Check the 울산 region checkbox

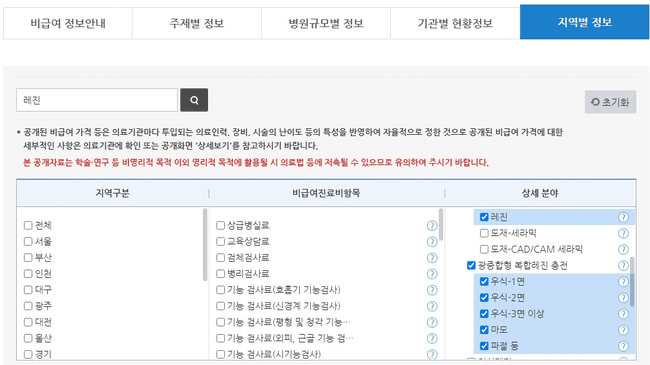(28, 338)
